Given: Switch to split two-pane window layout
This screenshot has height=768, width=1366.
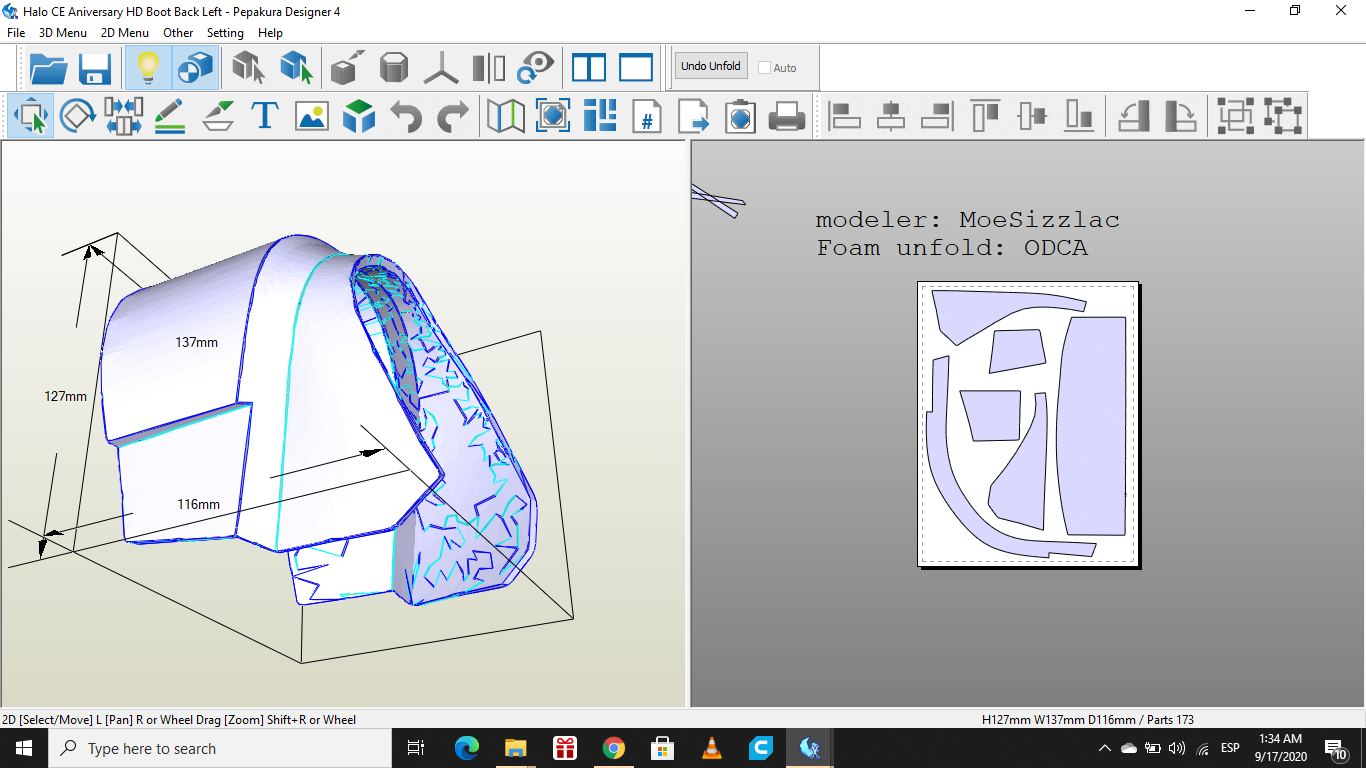Looking at the screenshot, I should pos(589,68).
